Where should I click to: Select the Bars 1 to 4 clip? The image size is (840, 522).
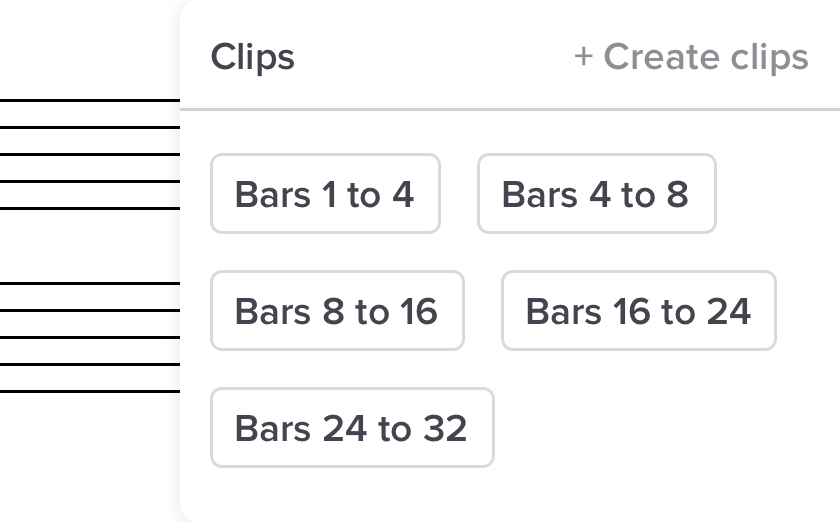click(325, 194)
